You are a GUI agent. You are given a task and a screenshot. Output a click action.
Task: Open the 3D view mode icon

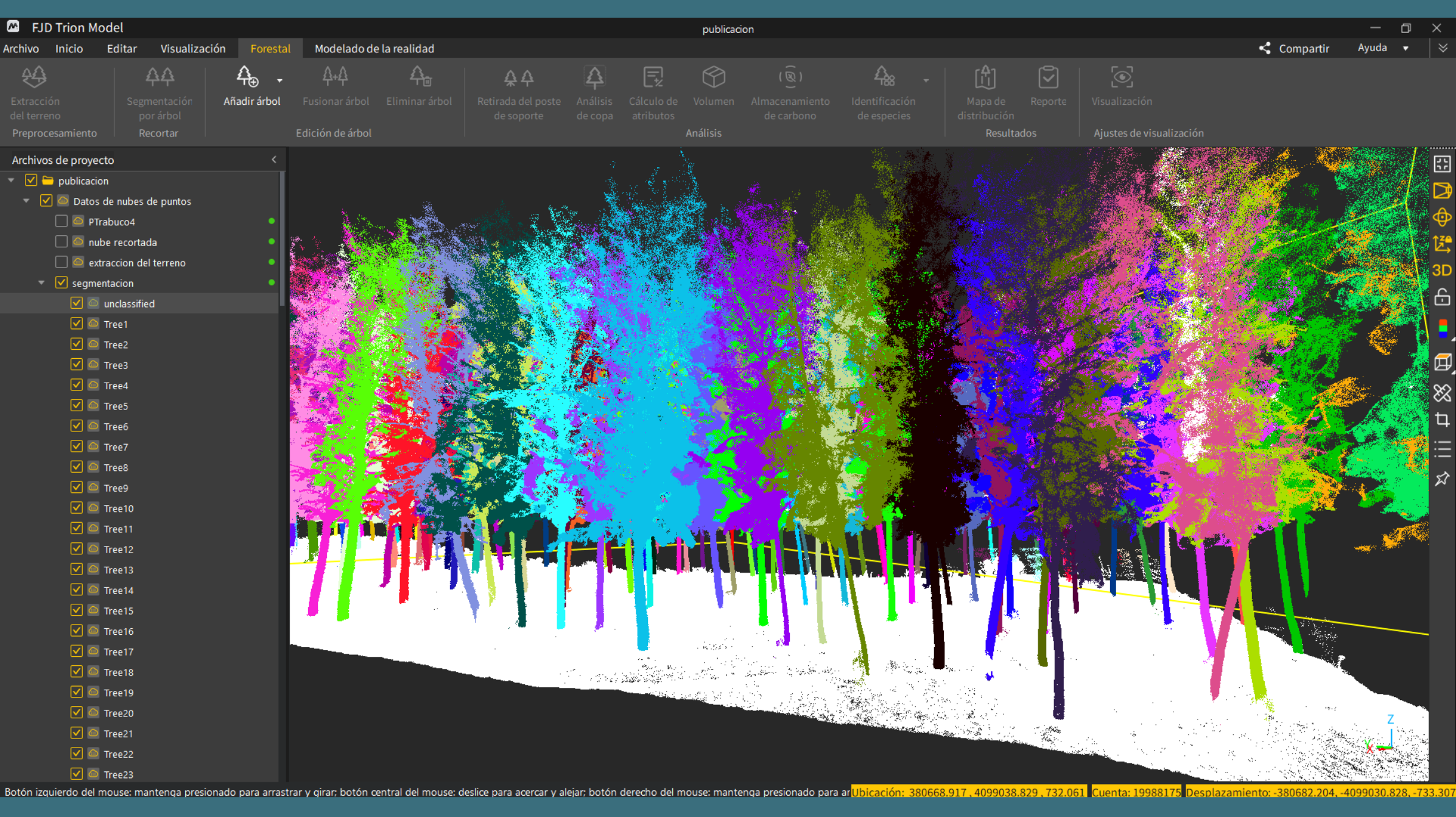(1442, 271)
